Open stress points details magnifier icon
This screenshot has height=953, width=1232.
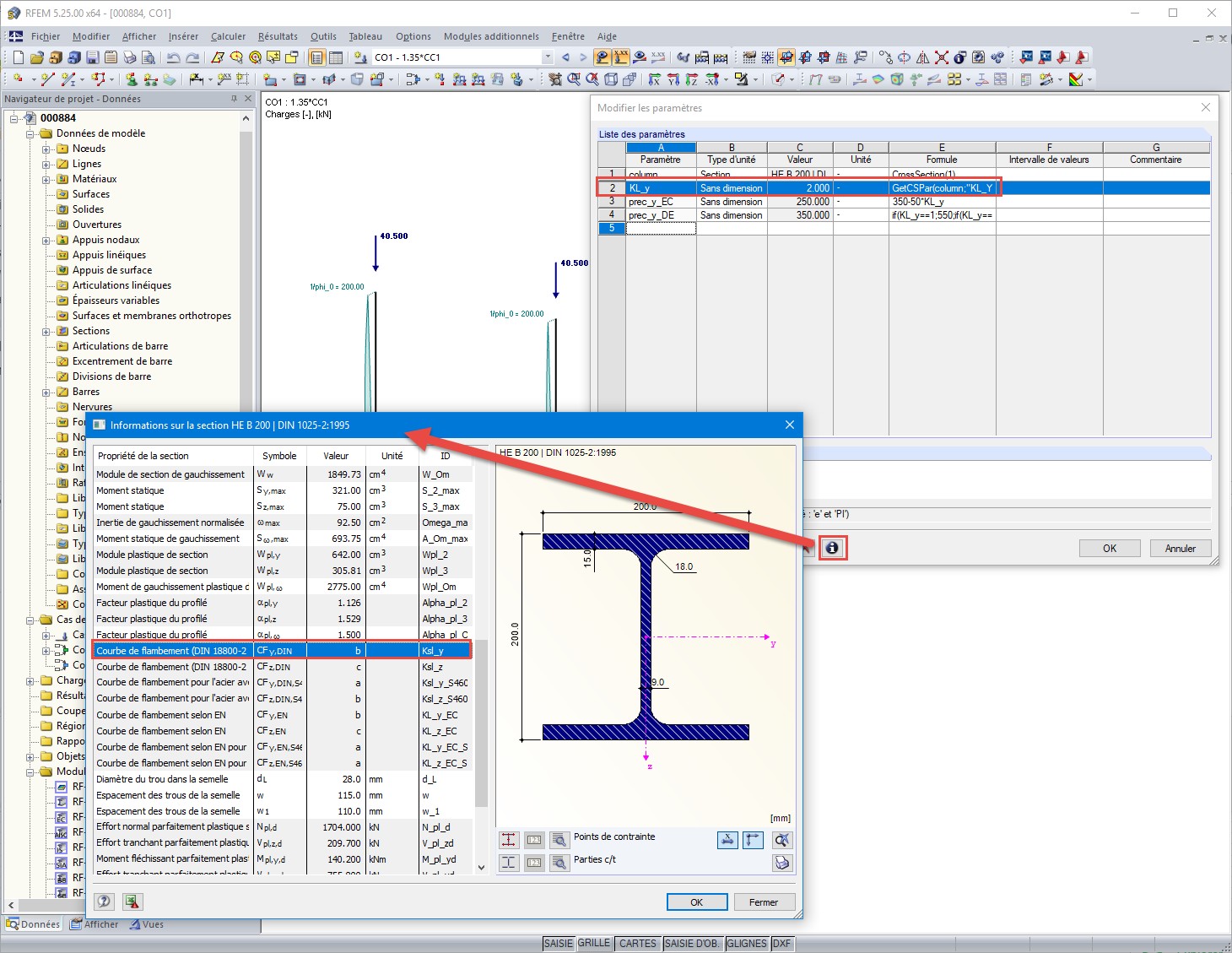pyautogui.click(x=559, y=840)
